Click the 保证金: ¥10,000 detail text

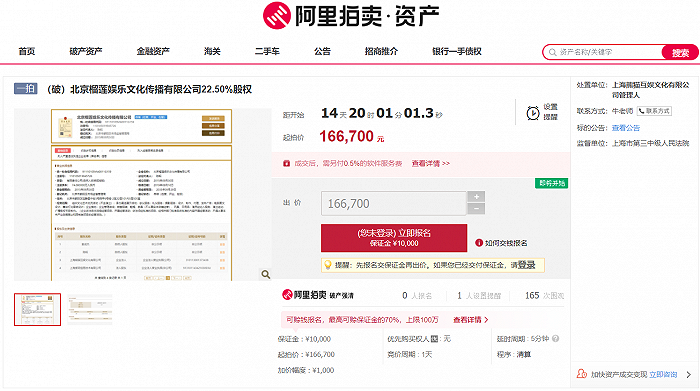(304, 339)
